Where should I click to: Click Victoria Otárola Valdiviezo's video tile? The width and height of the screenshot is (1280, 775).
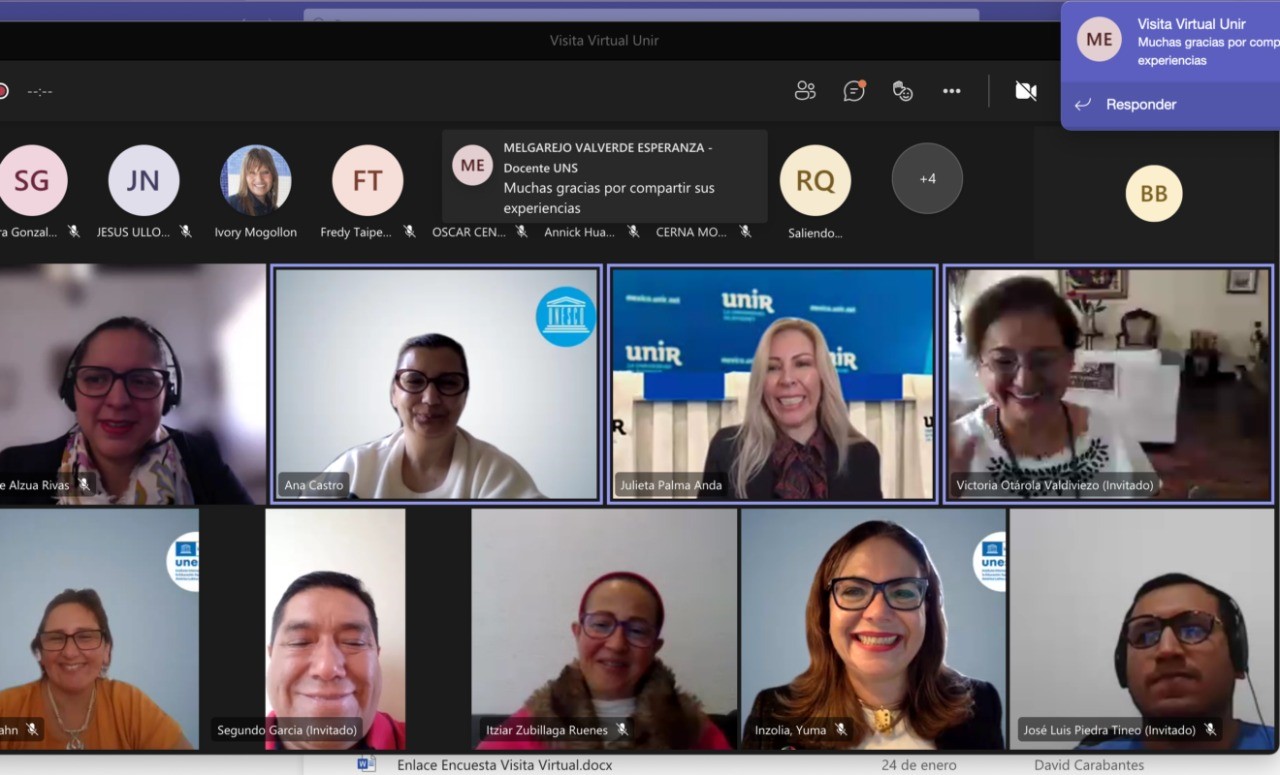click(x=1108, y=383)
